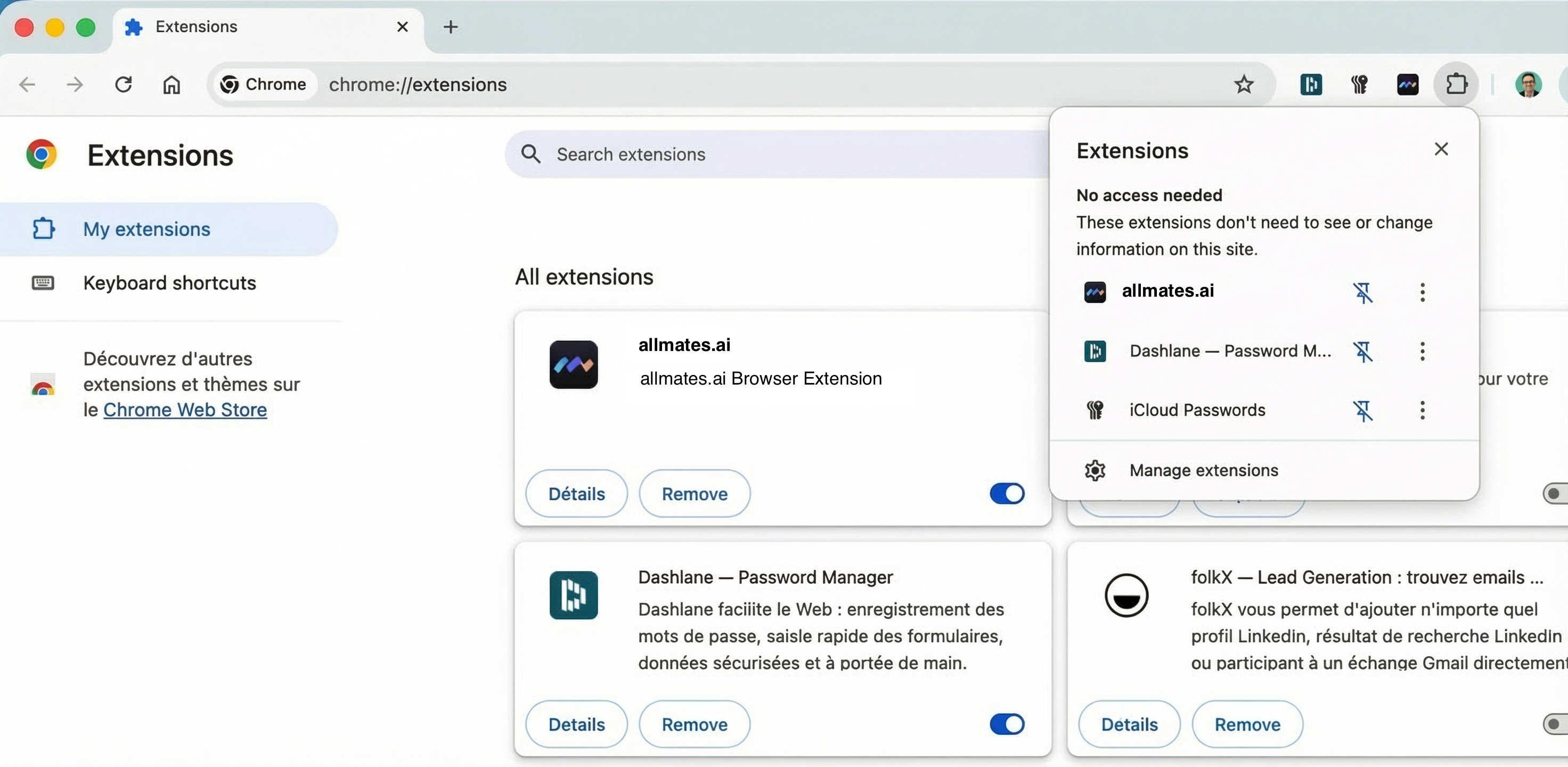Image resolution: width=1568 pixels, height=767 pixels.
Task: Select Dashlane — Password M... in the popup
Action: (x=1230, y=350)
